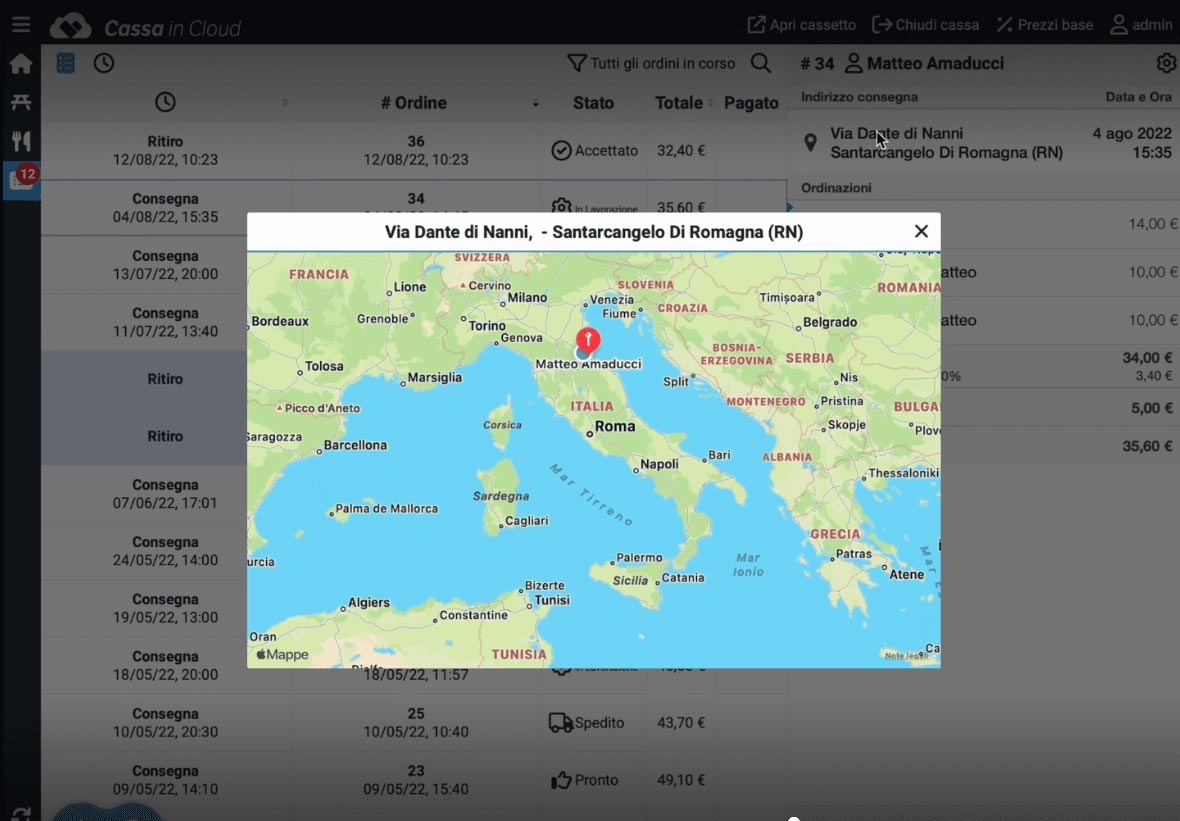Click the Milano label on the map
Image resolution: width=1180 pixels, height=821 pixels.
click(527, 297)
